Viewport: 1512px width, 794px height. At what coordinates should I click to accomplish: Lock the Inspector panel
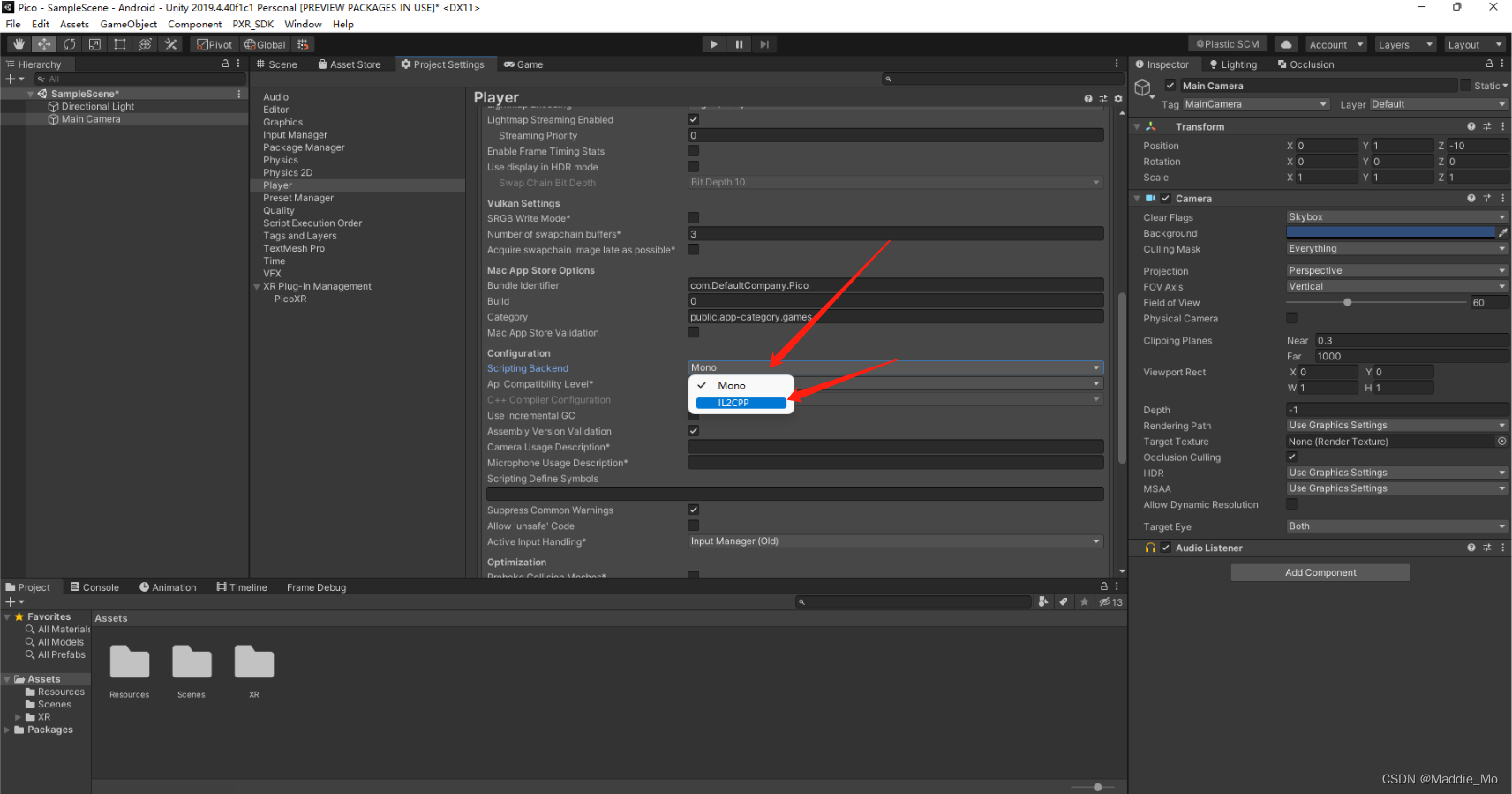[x=1489, y=64]
